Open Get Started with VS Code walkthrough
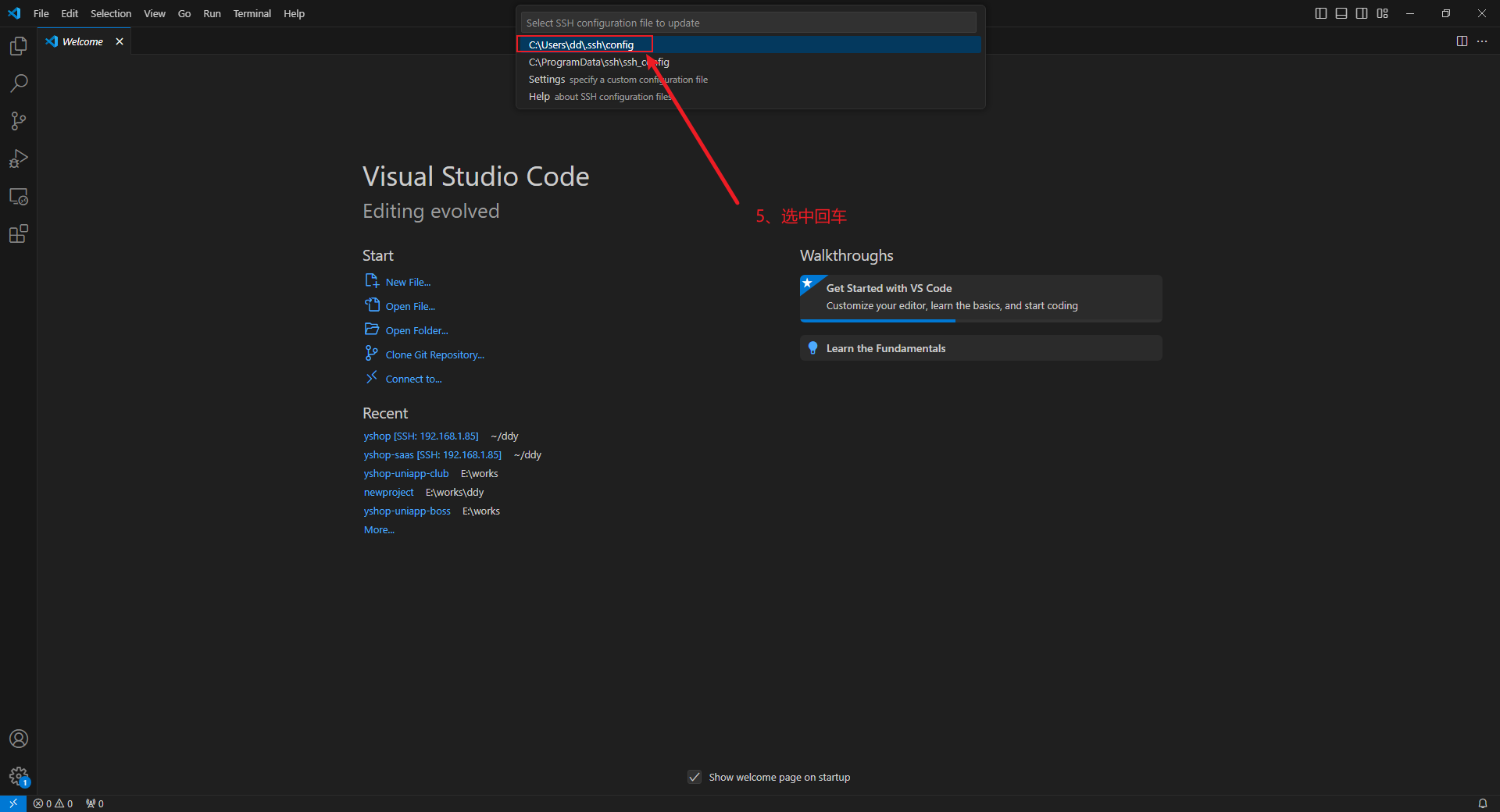The height and width of the screenshot is (812, 1500). click(980, 298)
